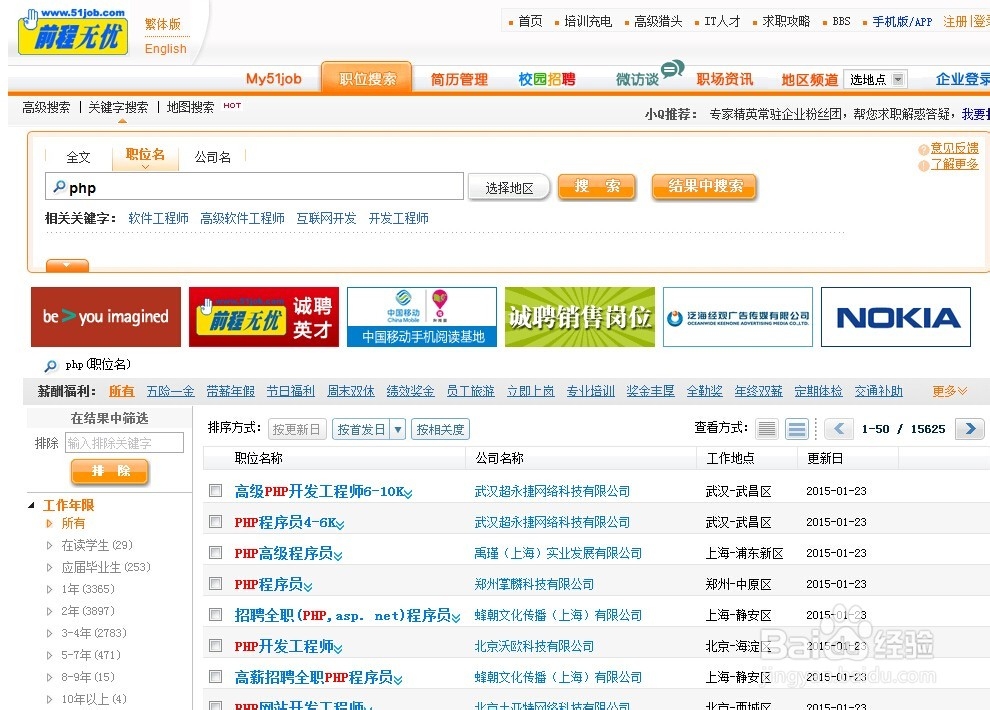
Task: Switch to compact list view icon
Action: [x=767, y=429]
